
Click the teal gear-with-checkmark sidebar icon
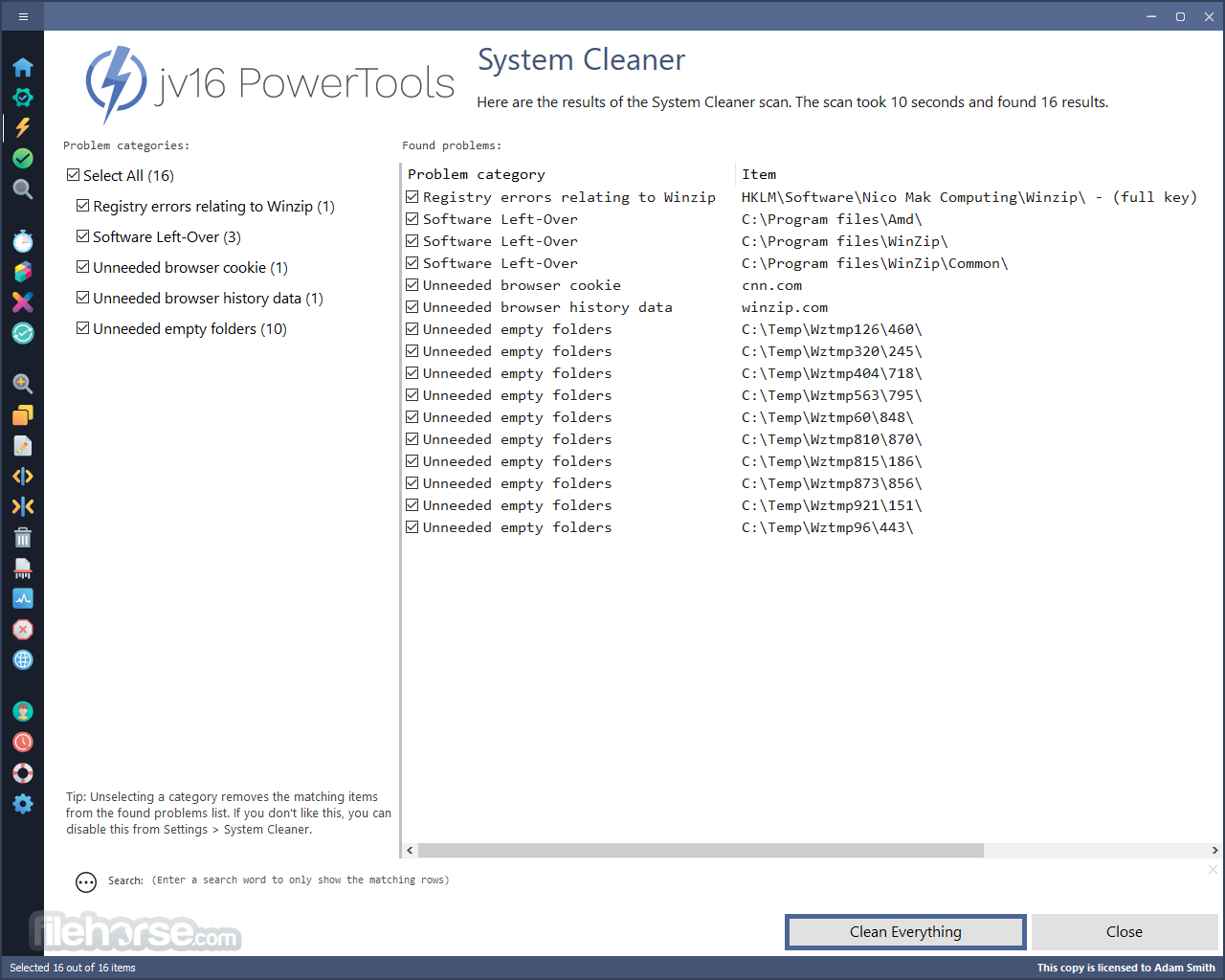(x=23, y=98)
